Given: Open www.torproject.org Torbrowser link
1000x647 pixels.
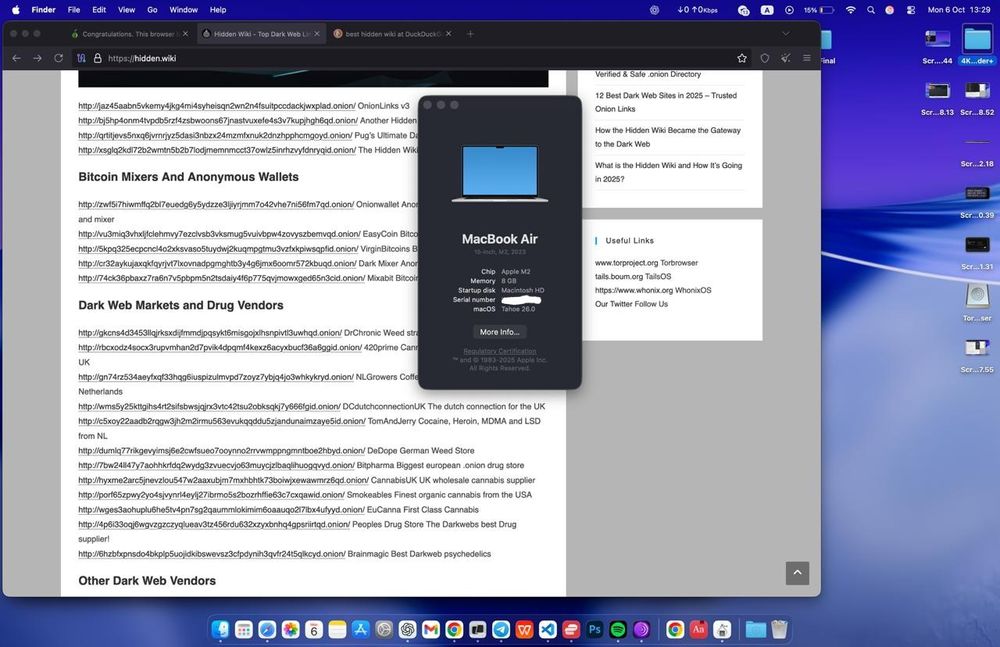Looking at the screenshot, I should tap(646, 263).
